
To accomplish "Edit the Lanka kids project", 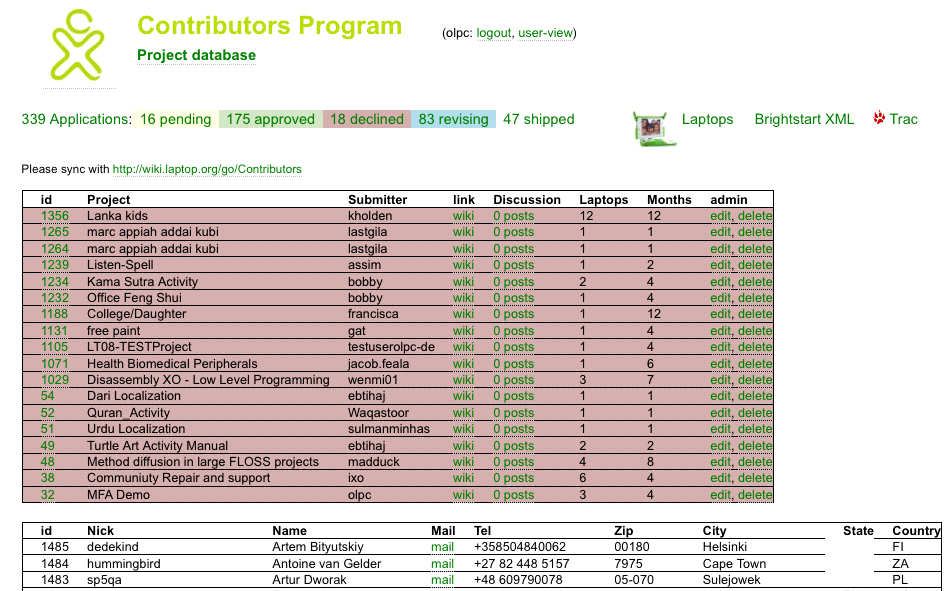I will point(720,216).
